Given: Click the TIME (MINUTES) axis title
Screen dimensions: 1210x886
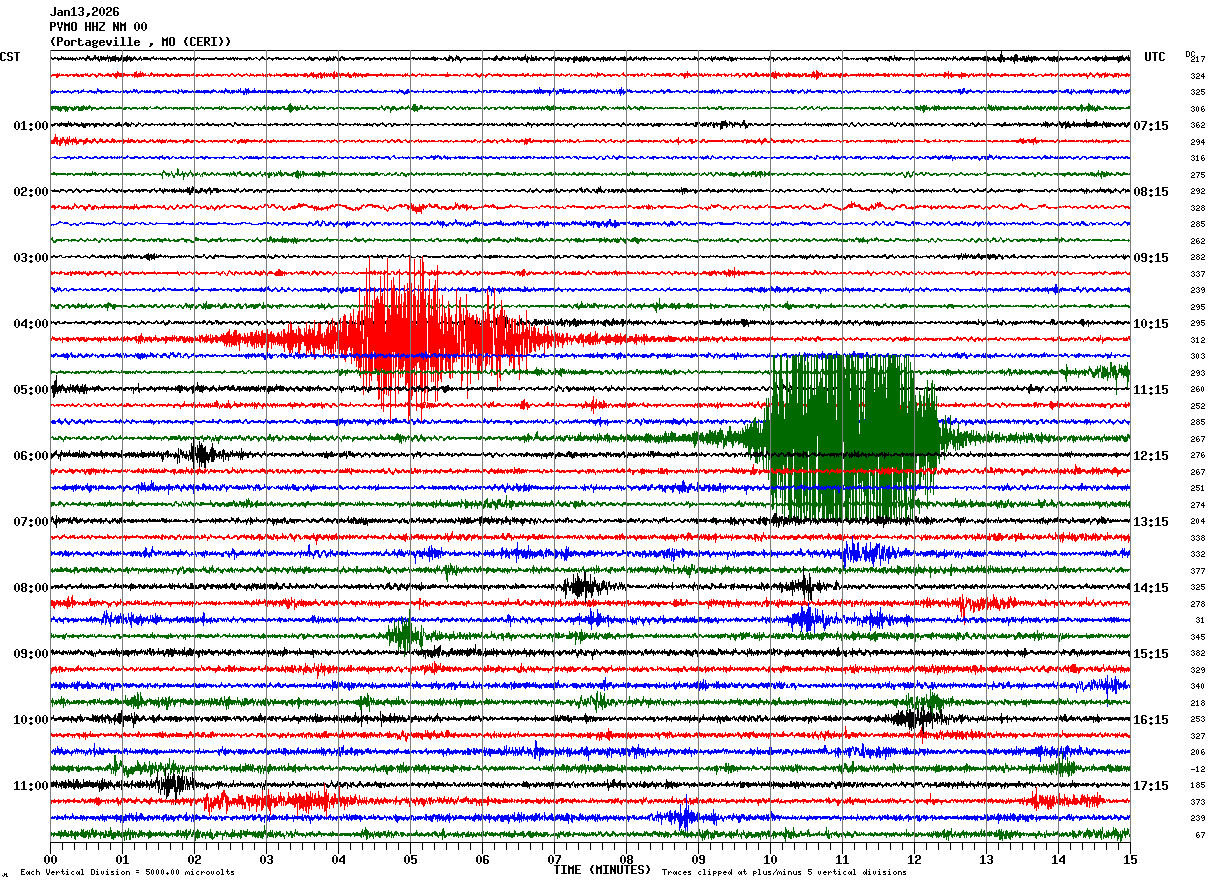Looking at the screenshot, I should pos(602,870).
